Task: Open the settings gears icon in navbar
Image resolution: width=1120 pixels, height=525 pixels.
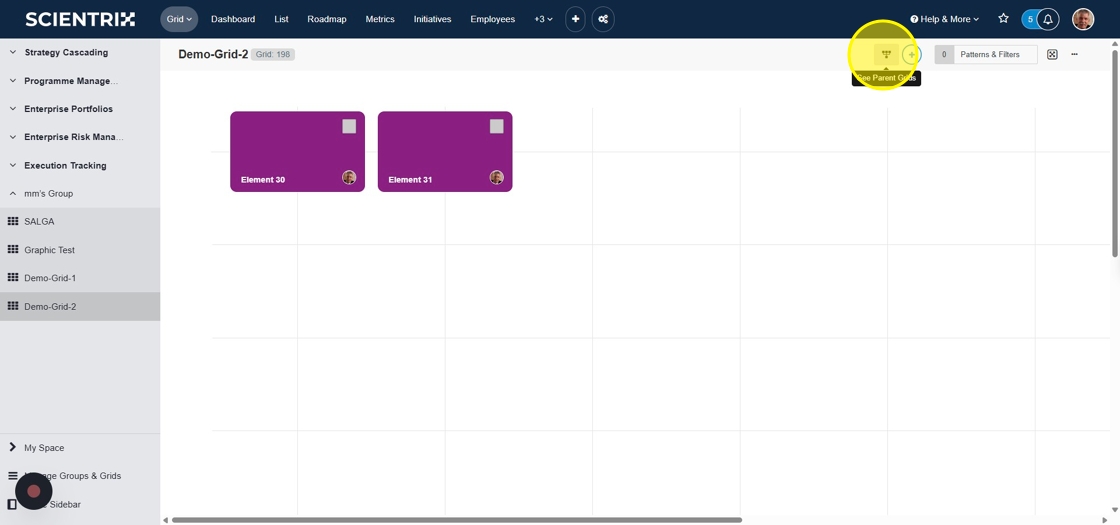Action: (603, 19)
